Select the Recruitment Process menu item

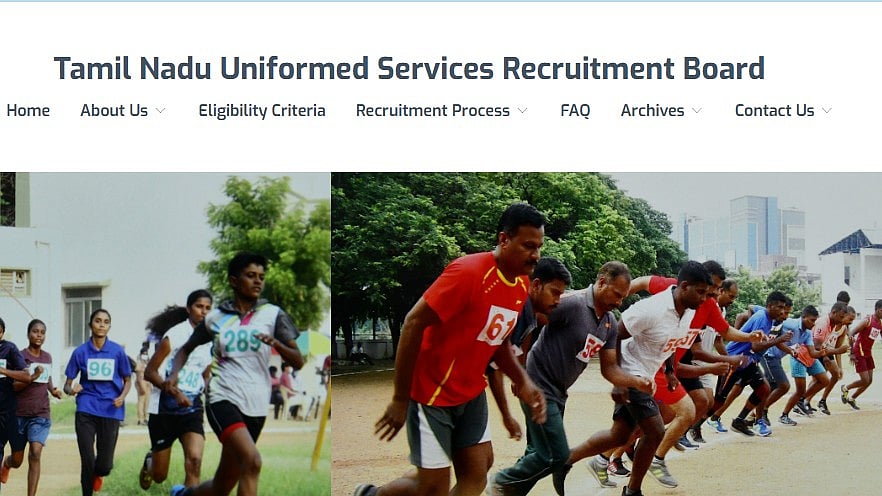(x=433, y=110)
